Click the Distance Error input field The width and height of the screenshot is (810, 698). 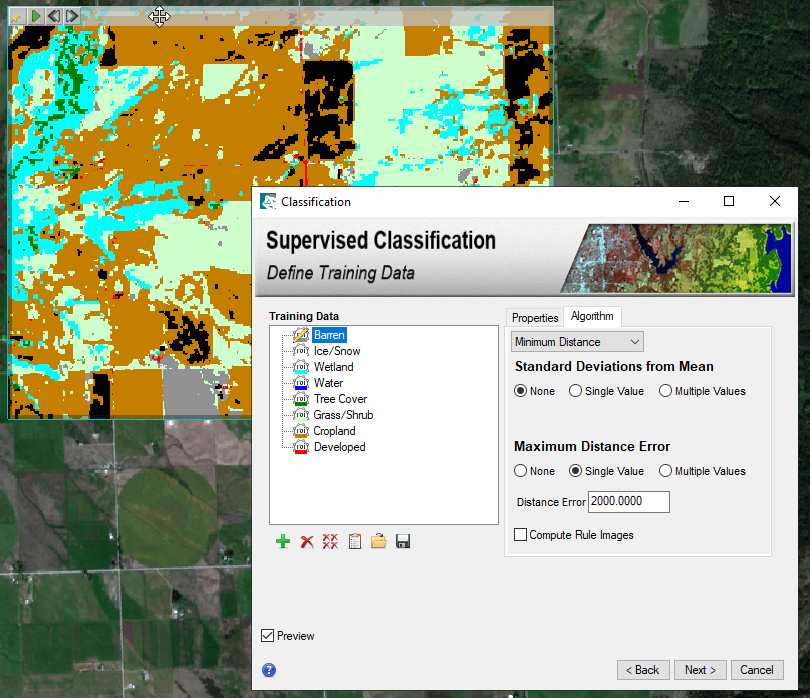628,502
